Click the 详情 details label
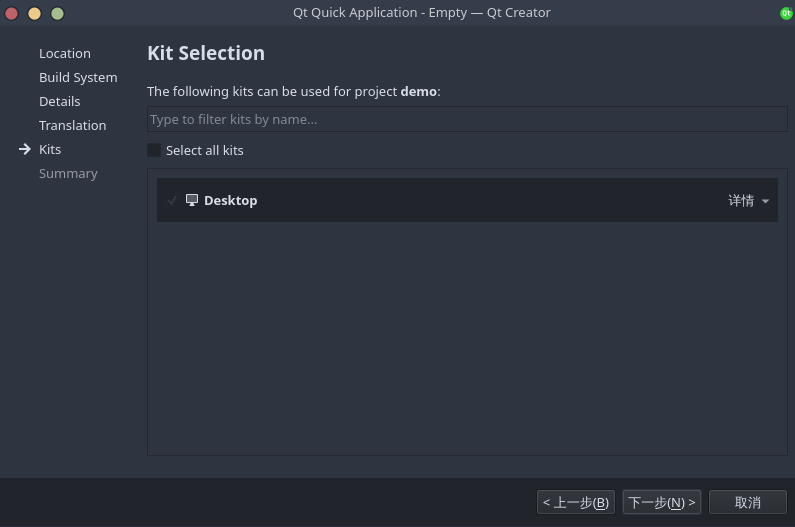The width and height of the screenshot is (795, 527). 741,200
